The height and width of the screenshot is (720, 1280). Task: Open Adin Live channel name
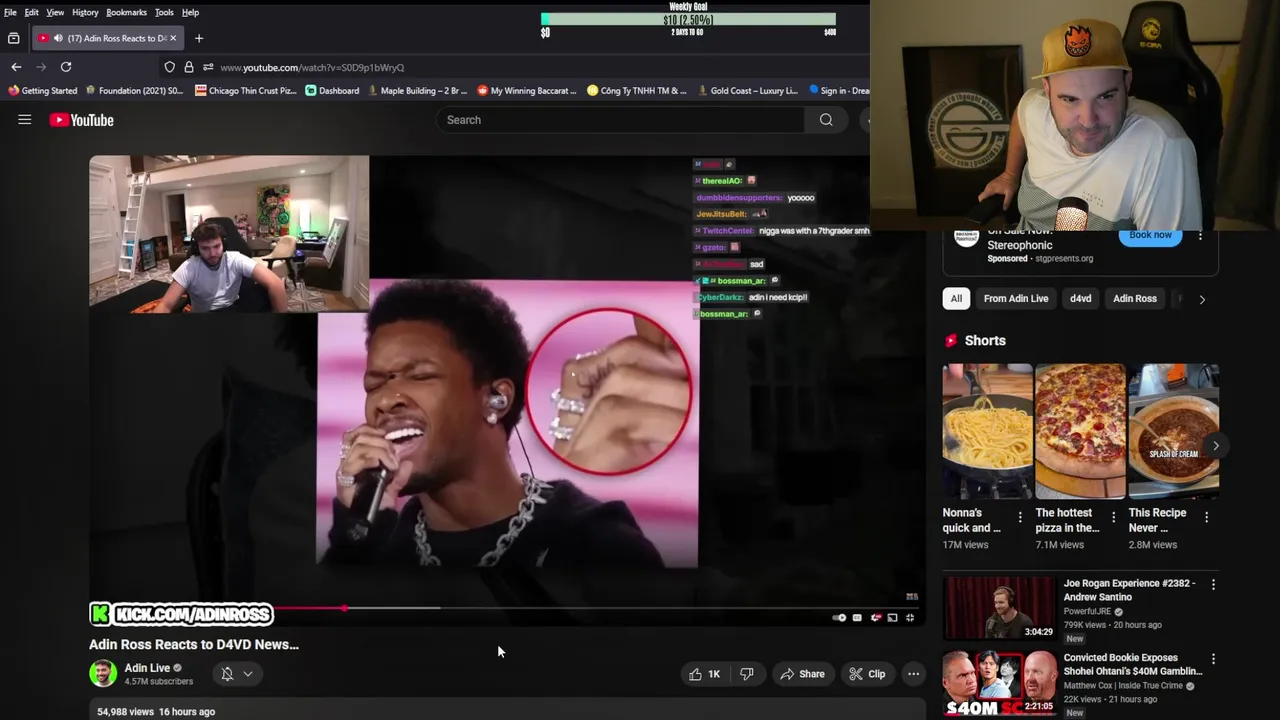coord(147,668)
